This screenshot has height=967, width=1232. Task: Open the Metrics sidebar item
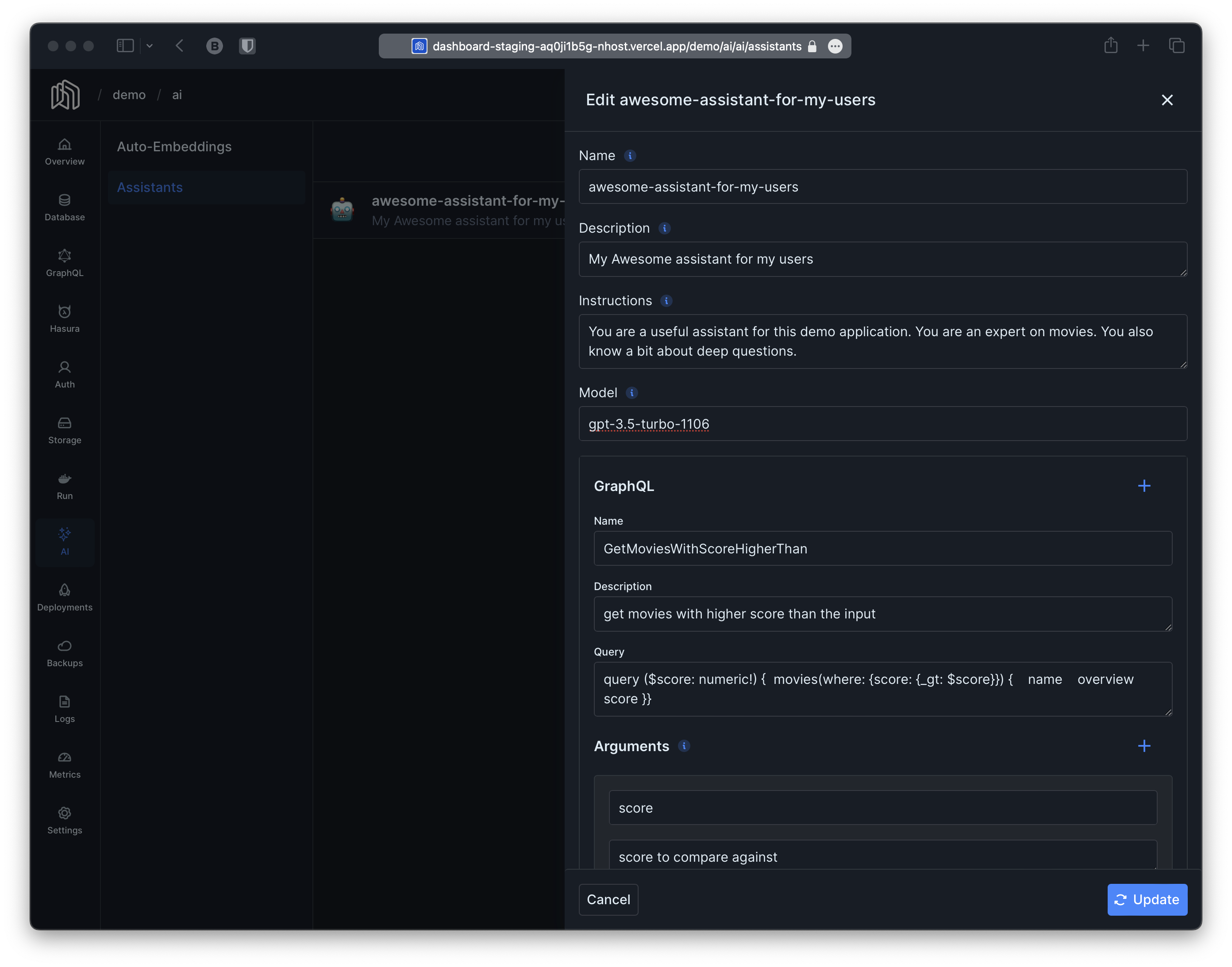(65, 764)
